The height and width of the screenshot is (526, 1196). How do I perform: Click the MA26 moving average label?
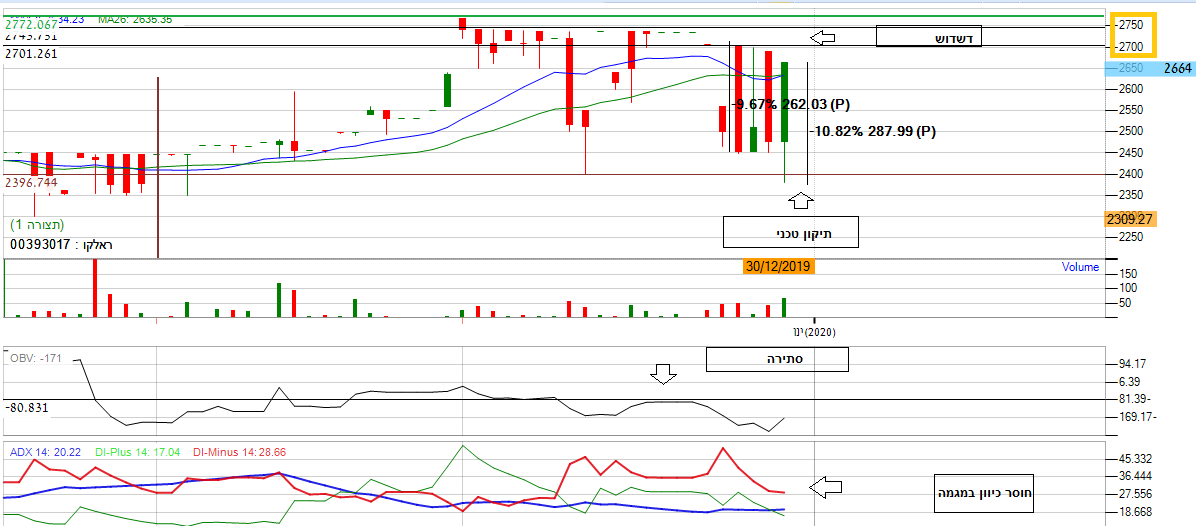tap(134, 18)
